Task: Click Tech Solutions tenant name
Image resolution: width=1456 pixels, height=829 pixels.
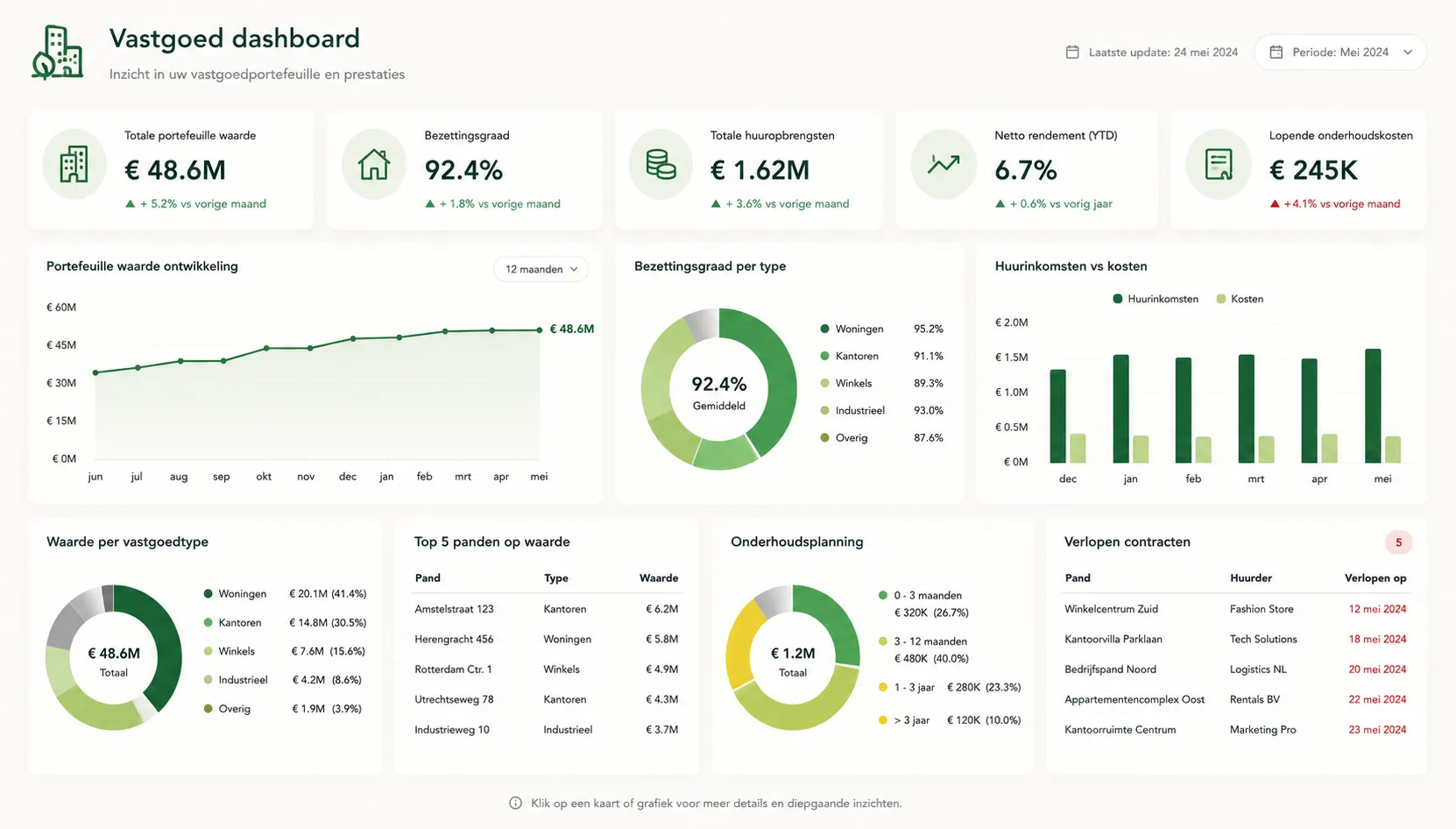Action: coord(1263,639)
